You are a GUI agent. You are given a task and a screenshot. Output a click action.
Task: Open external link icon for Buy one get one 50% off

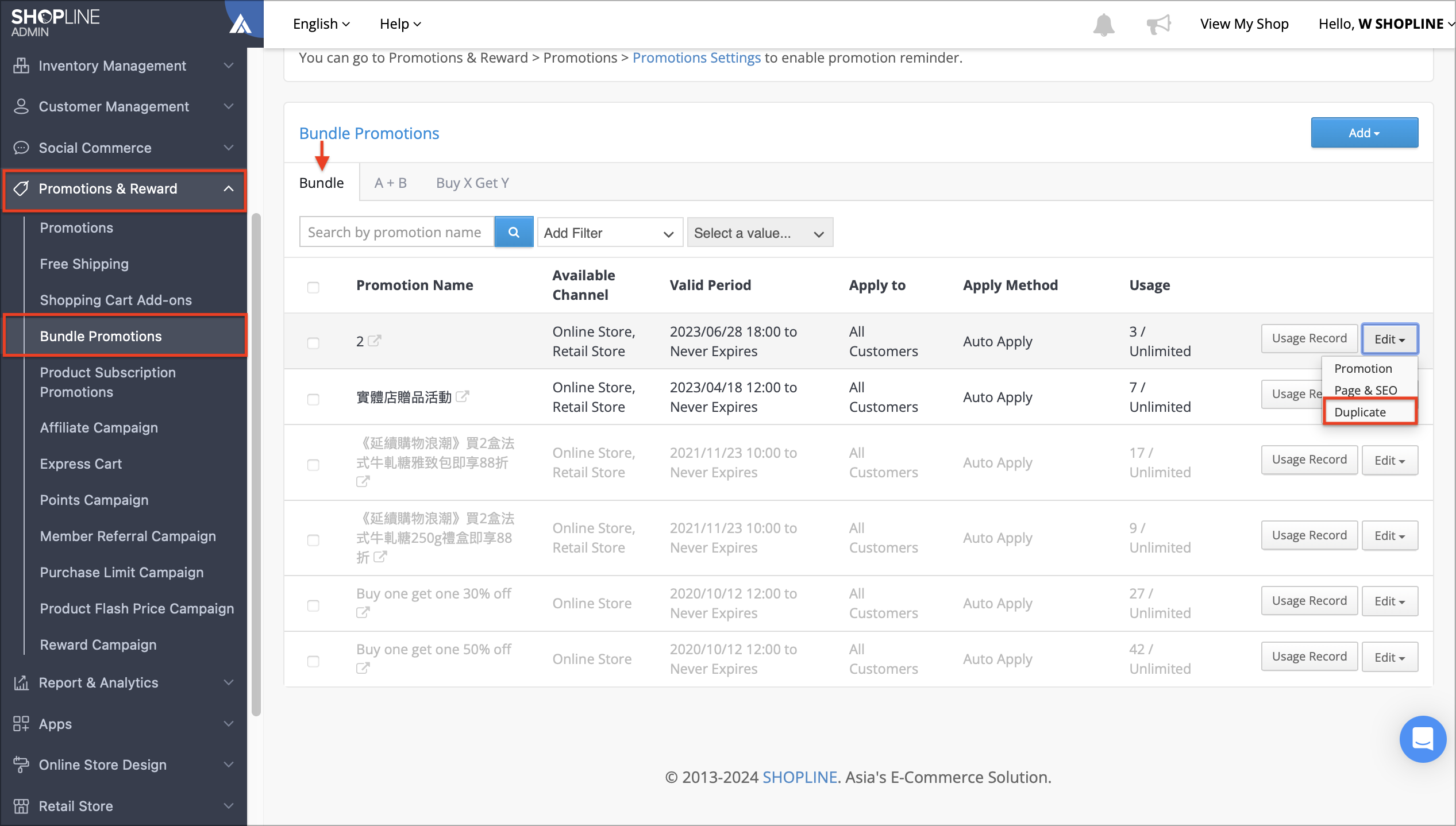click(363, 668)
